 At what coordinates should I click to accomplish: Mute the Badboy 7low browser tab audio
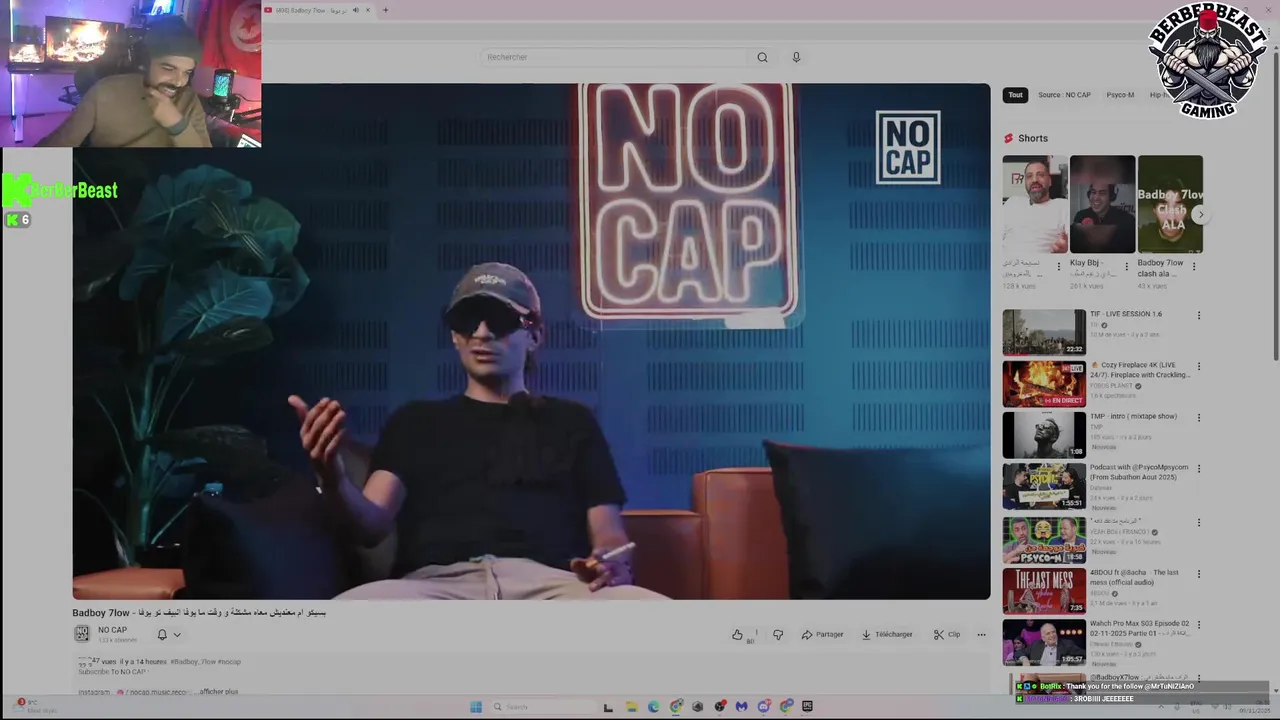pos(355,10)
